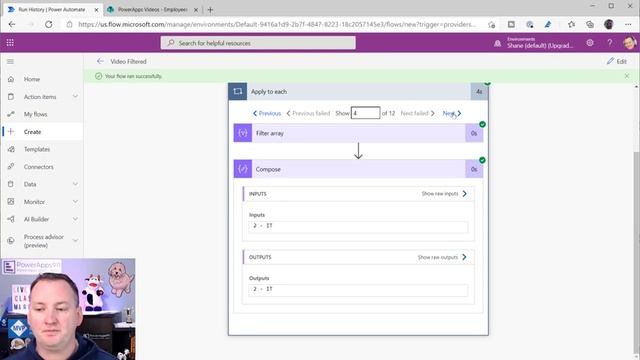Open Templates in sidebar
The image size is (640, 360).
37,149
